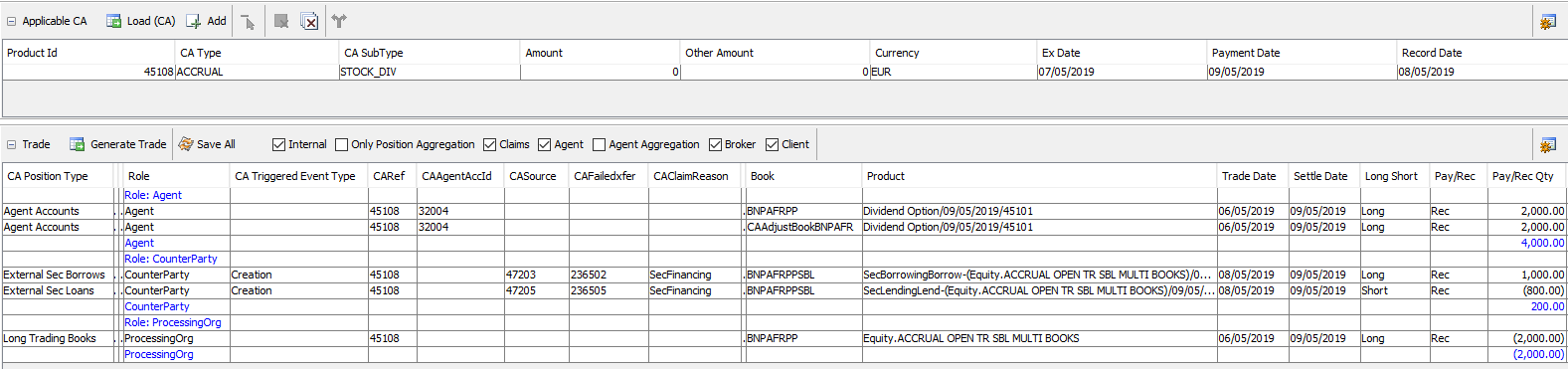Click the Role column header
The image size is (1568, 369).
[x=176, y=176]
